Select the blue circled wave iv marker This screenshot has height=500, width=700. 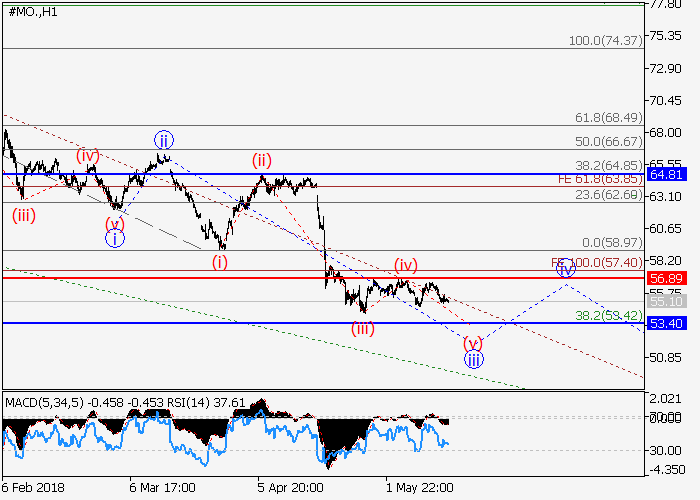566,268
